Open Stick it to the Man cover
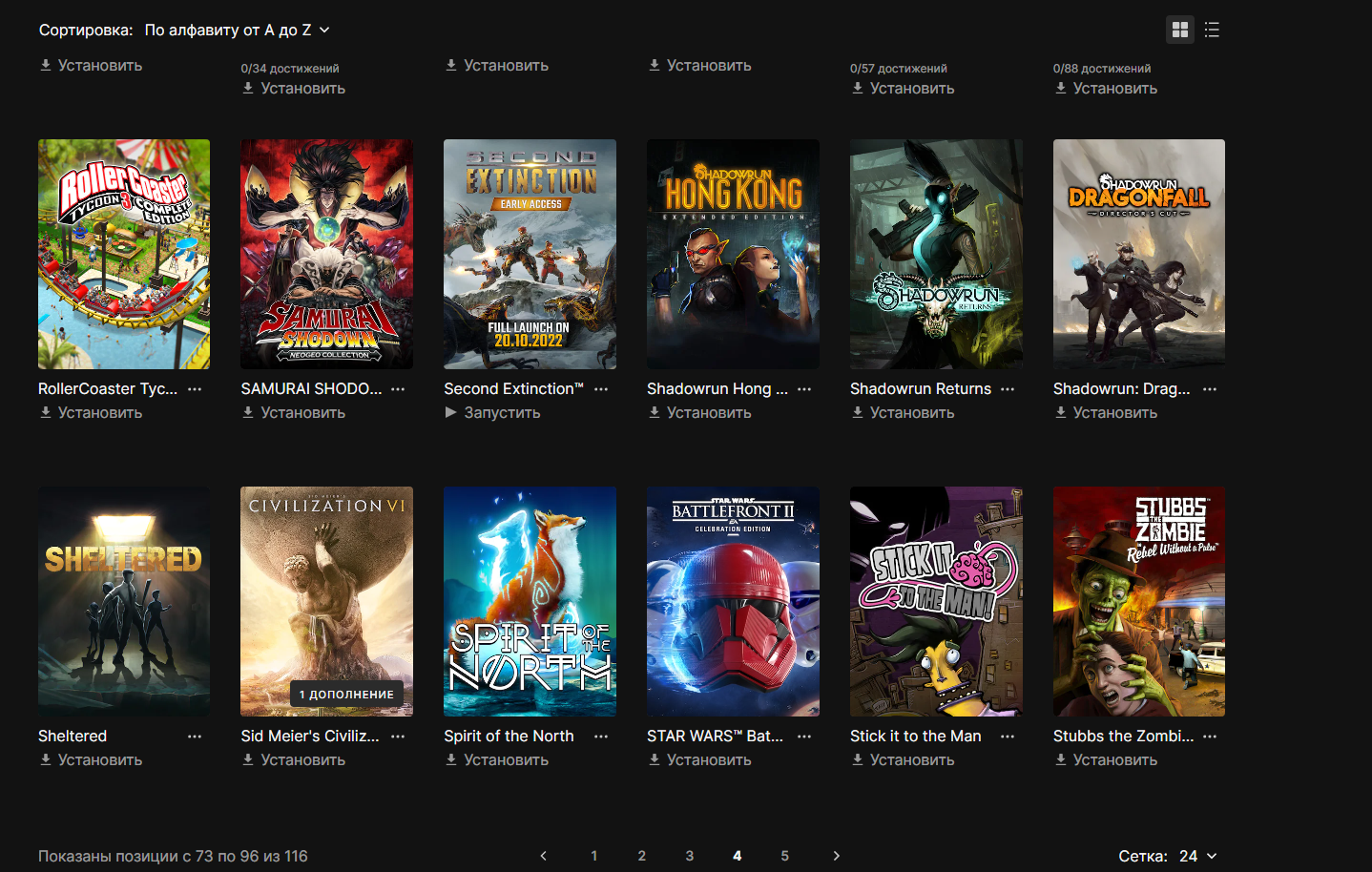 point(936,601)
